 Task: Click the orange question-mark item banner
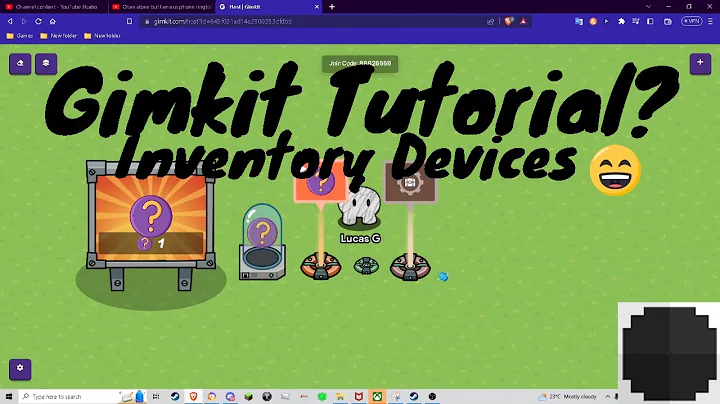[x=321, y=184]
